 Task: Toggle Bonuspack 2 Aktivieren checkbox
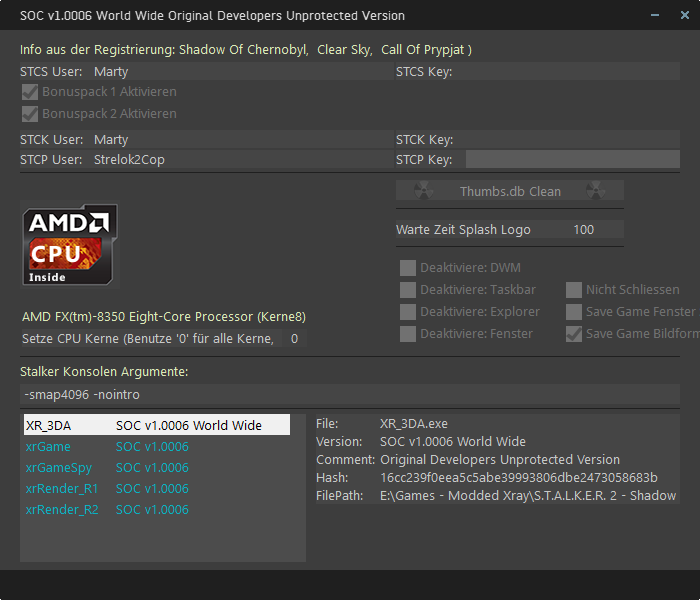30,114
